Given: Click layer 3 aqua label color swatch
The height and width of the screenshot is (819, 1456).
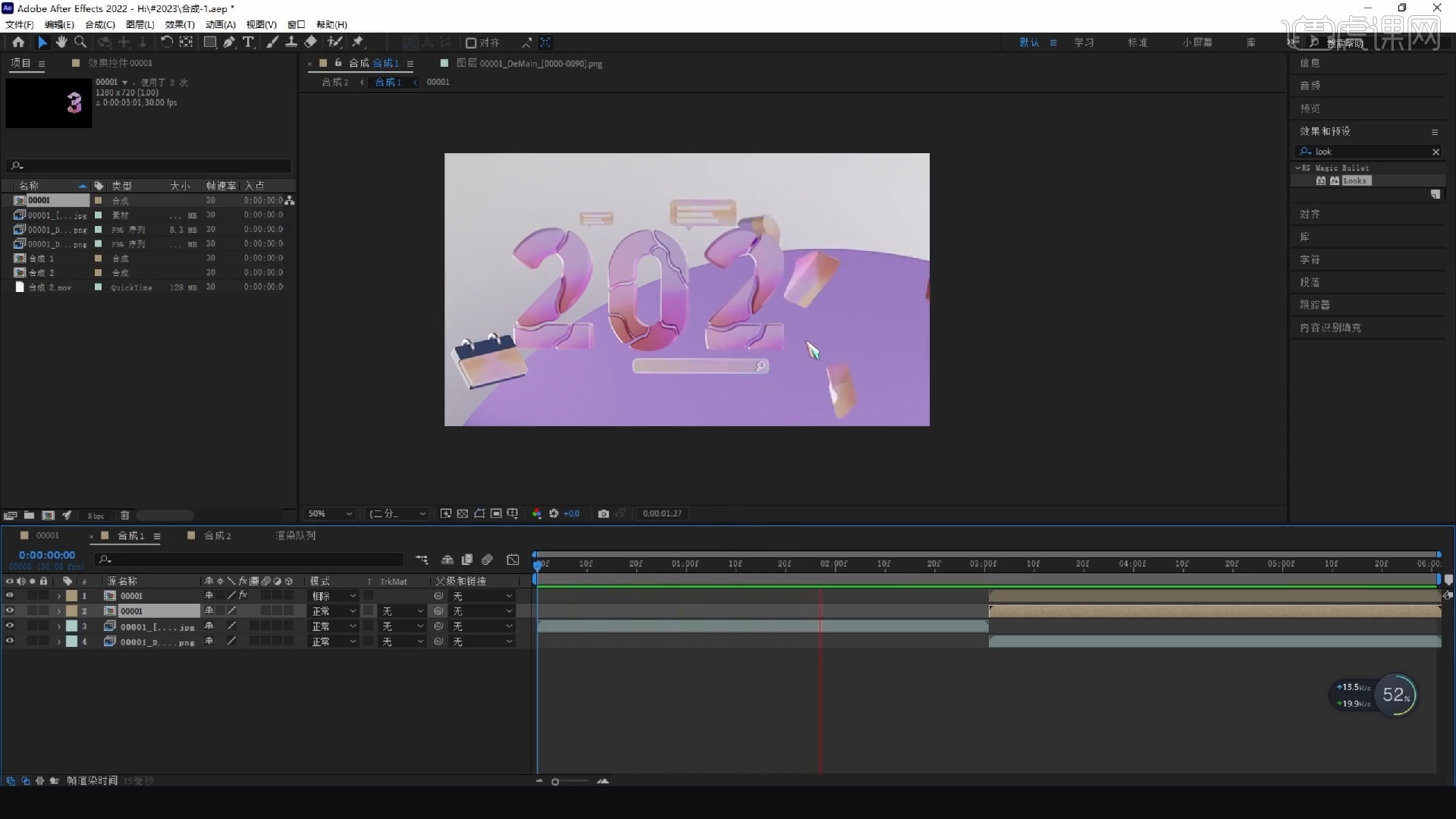Looking at the screenshot, I should coord(71,626).
